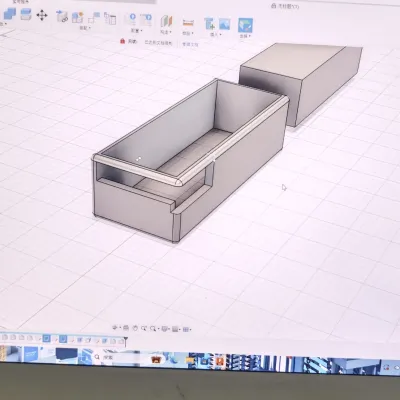Click the Select tool icon in toolbar
The width and height of the screenshot is (400, 400).
[x=245, y=25]
